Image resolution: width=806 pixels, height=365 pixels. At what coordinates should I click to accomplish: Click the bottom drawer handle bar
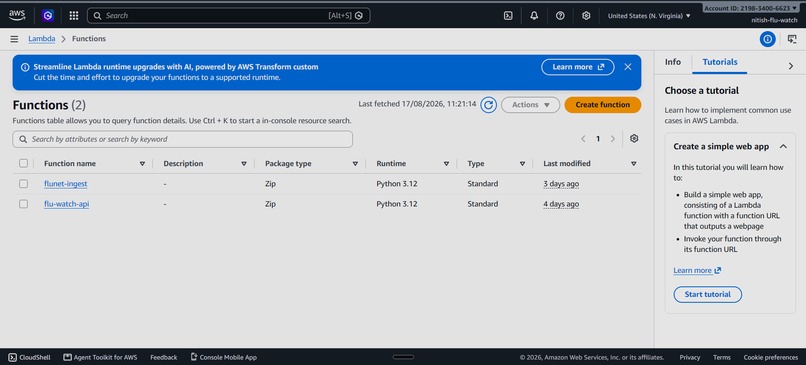[403, 357]
